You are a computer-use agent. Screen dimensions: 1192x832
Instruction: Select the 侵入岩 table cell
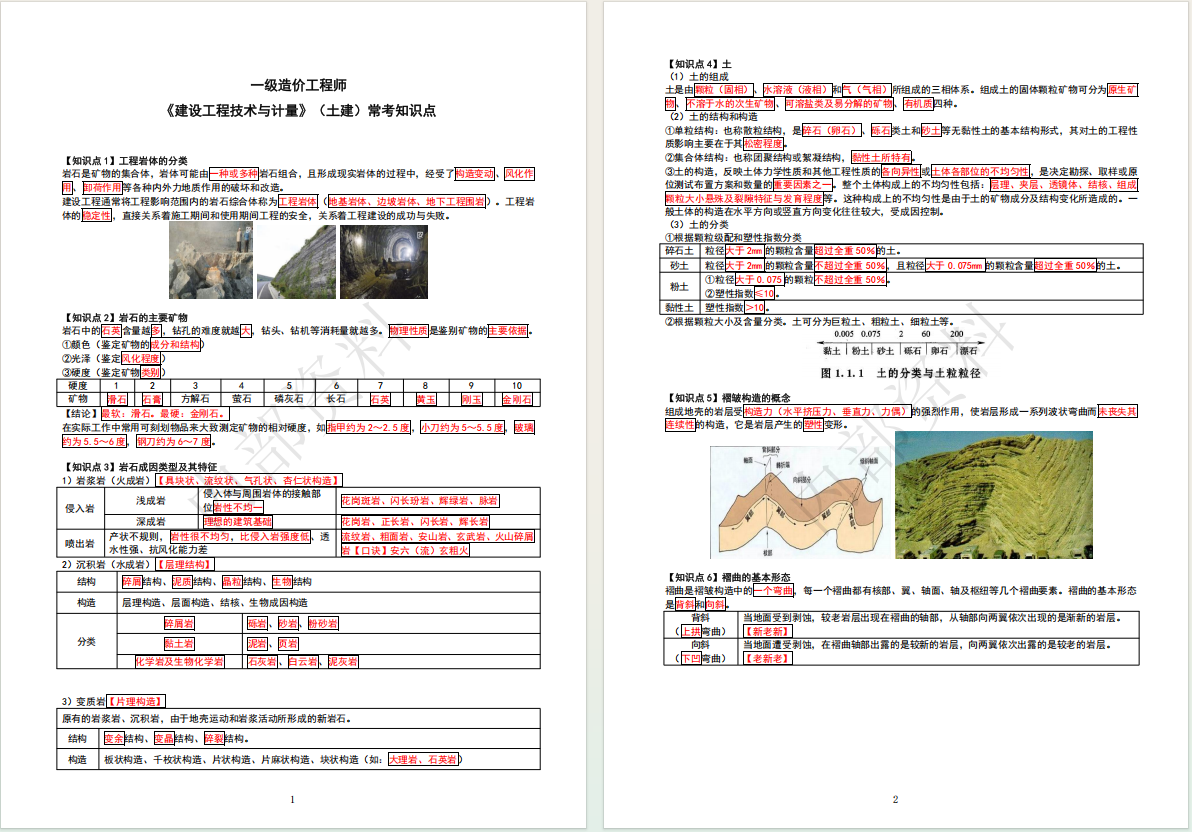tap(80, 508)
